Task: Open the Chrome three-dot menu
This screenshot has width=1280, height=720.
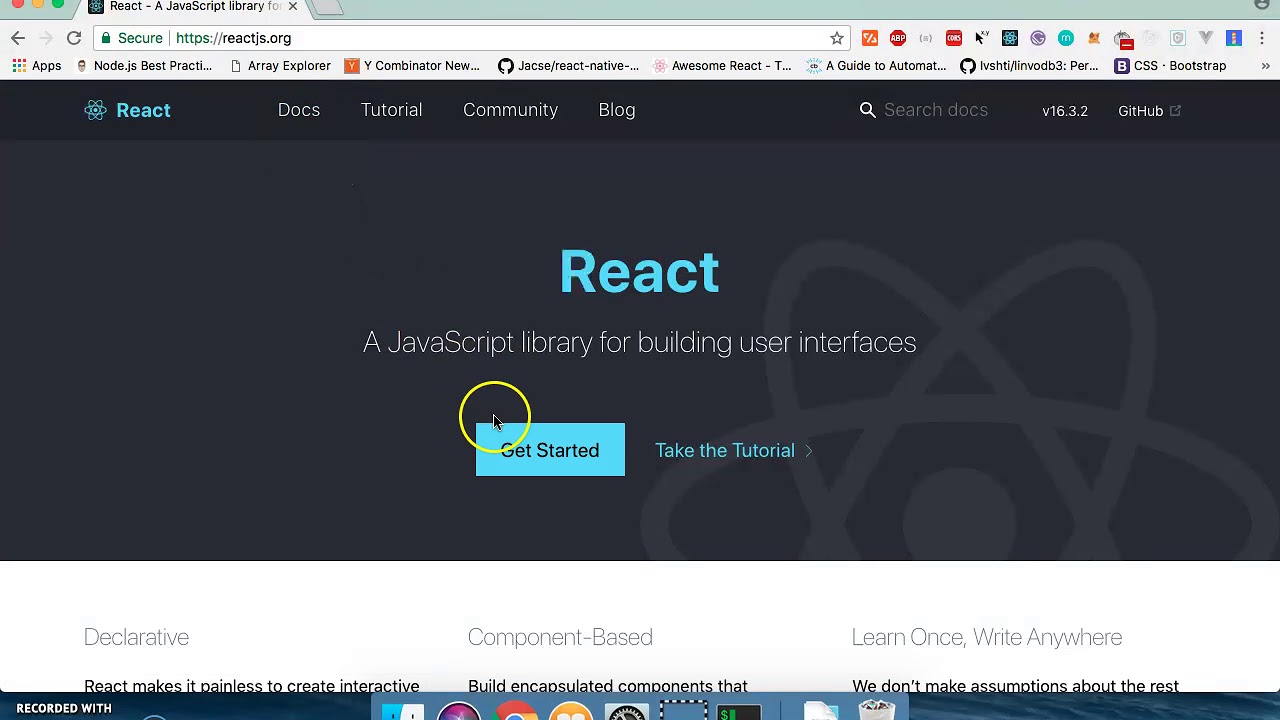Action: (x=1262, y=38)
